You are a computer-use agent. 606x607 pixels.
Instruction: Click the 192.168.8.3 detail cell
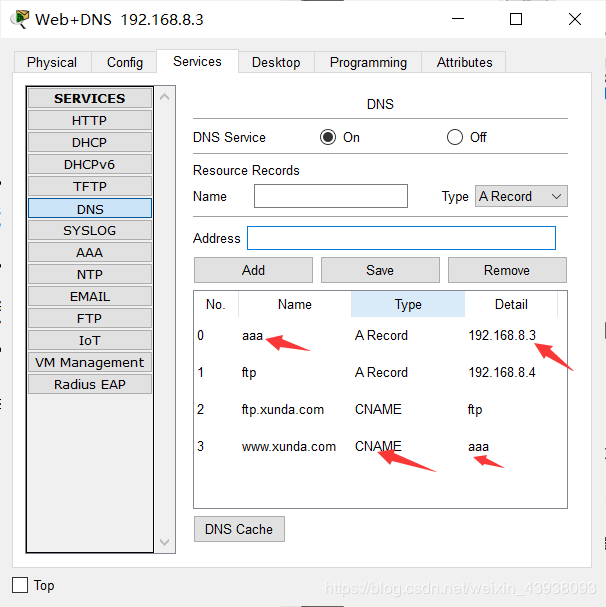pyautogui.click(x=502, y=335)
